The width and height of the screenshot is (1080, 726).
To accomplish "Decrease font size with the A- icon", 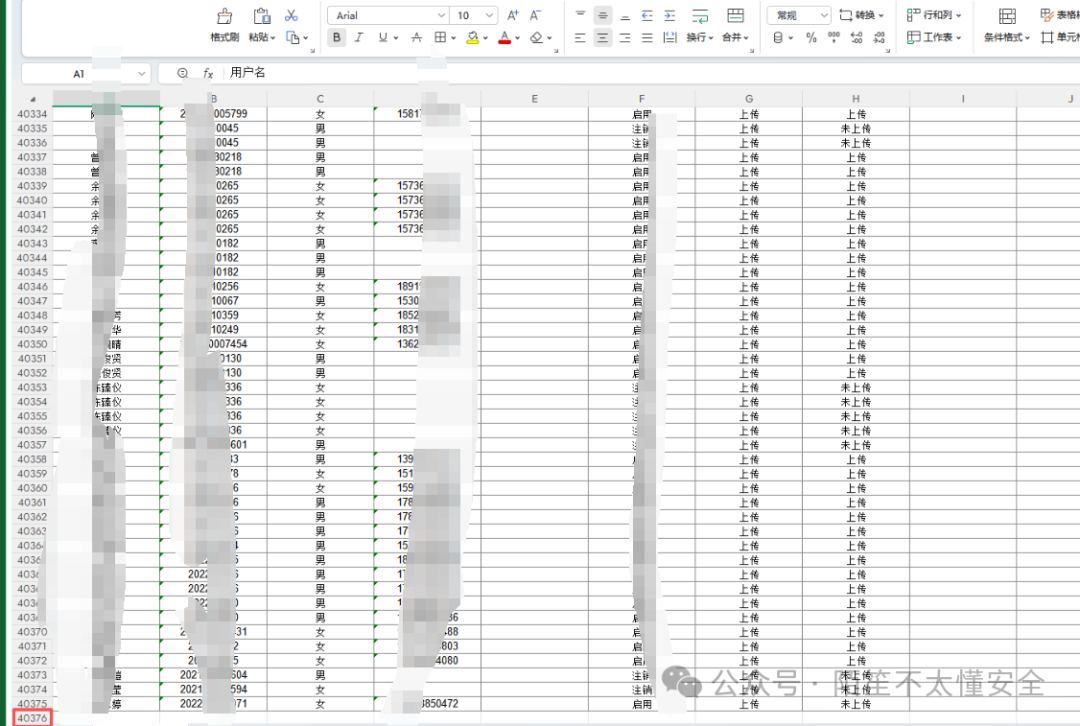I will point(535,15).
